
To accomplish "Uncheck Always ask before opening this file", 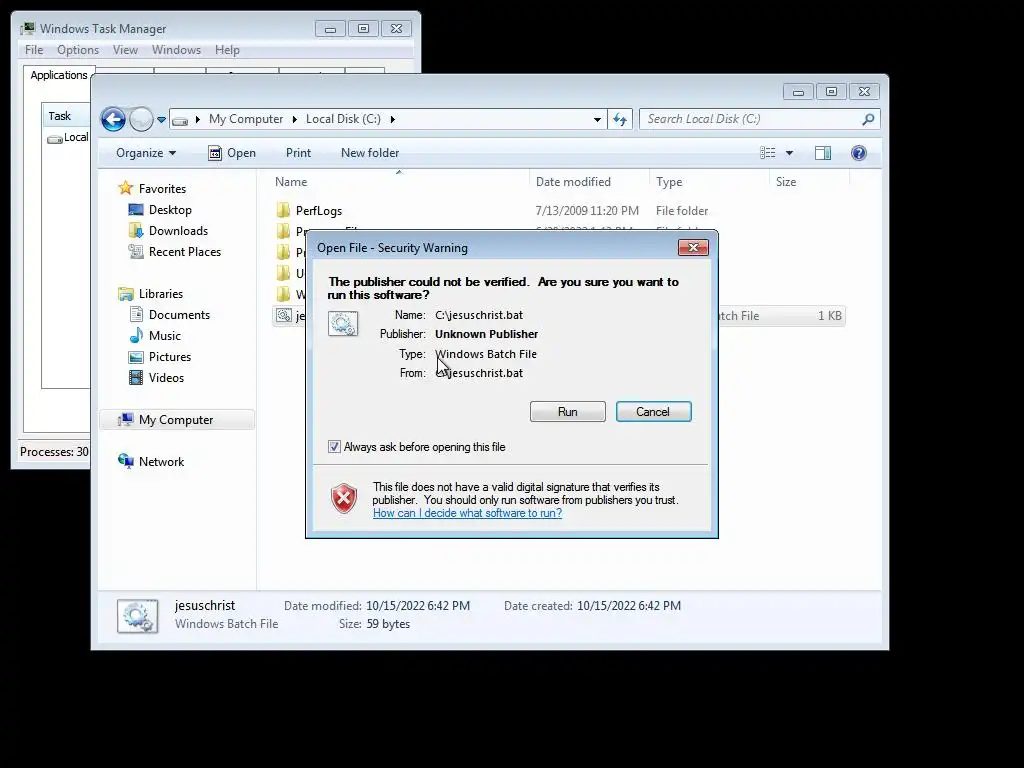I will click(x=334, y=447).
